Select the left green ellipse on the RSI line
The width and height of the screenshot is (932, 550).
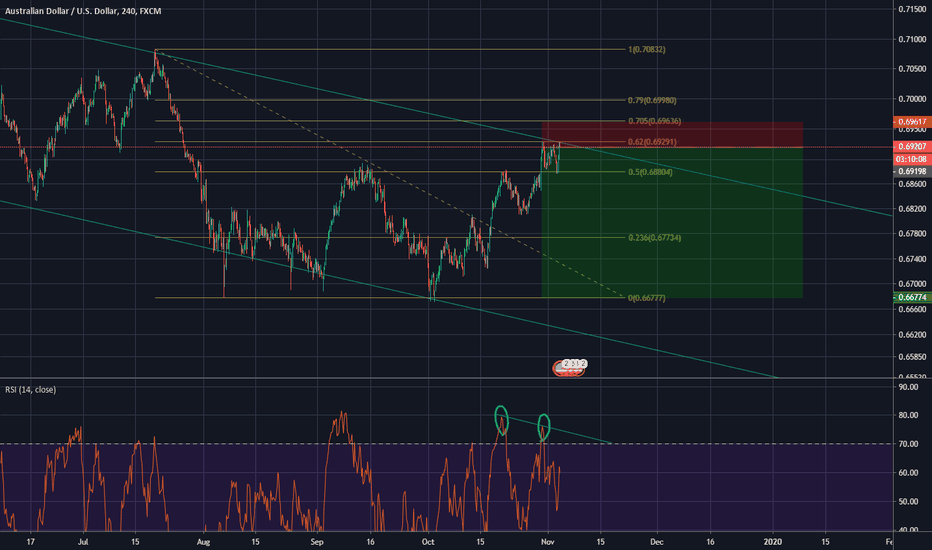[x=502, y=420]
